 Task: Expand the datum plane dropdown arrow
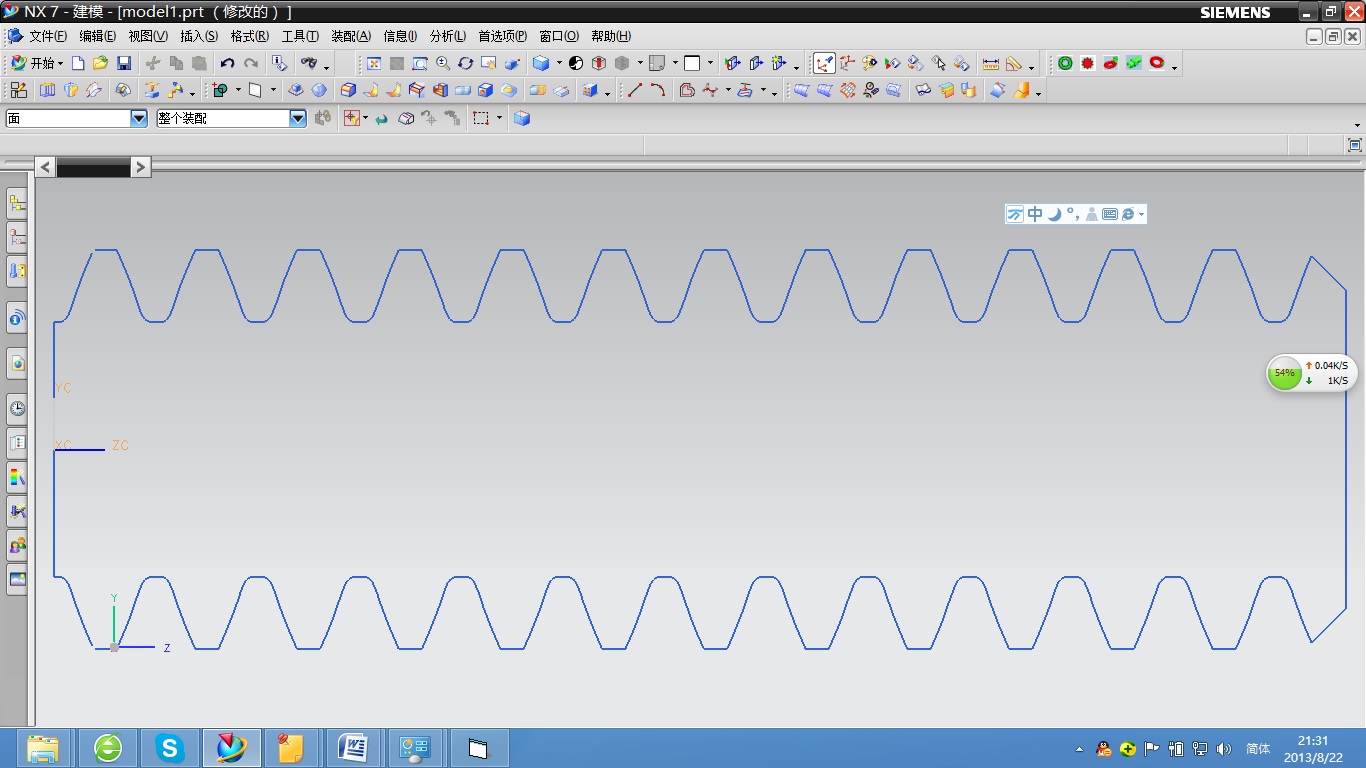273,90
